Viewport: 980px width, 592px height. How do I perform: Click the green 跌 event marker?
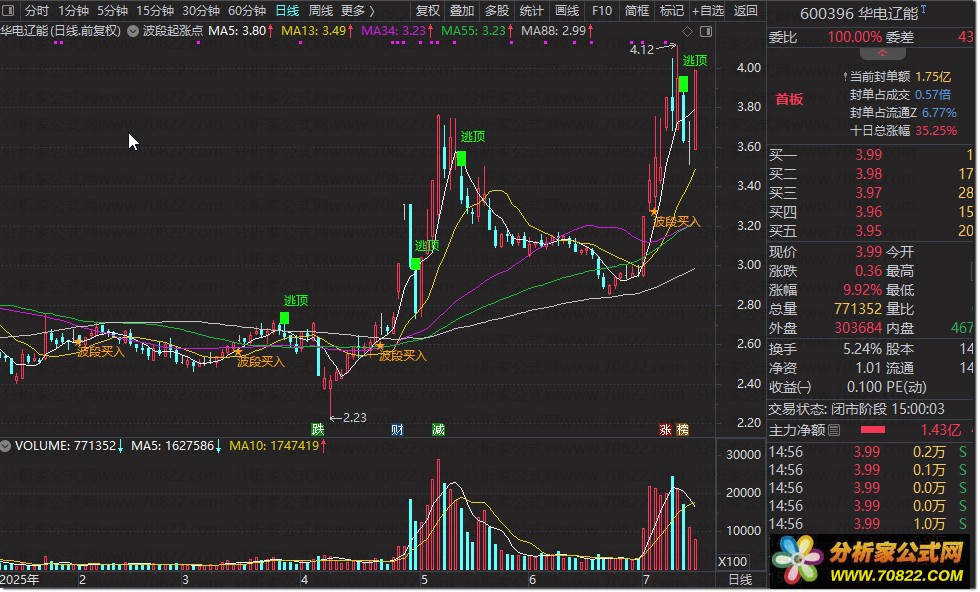point(318,429)
